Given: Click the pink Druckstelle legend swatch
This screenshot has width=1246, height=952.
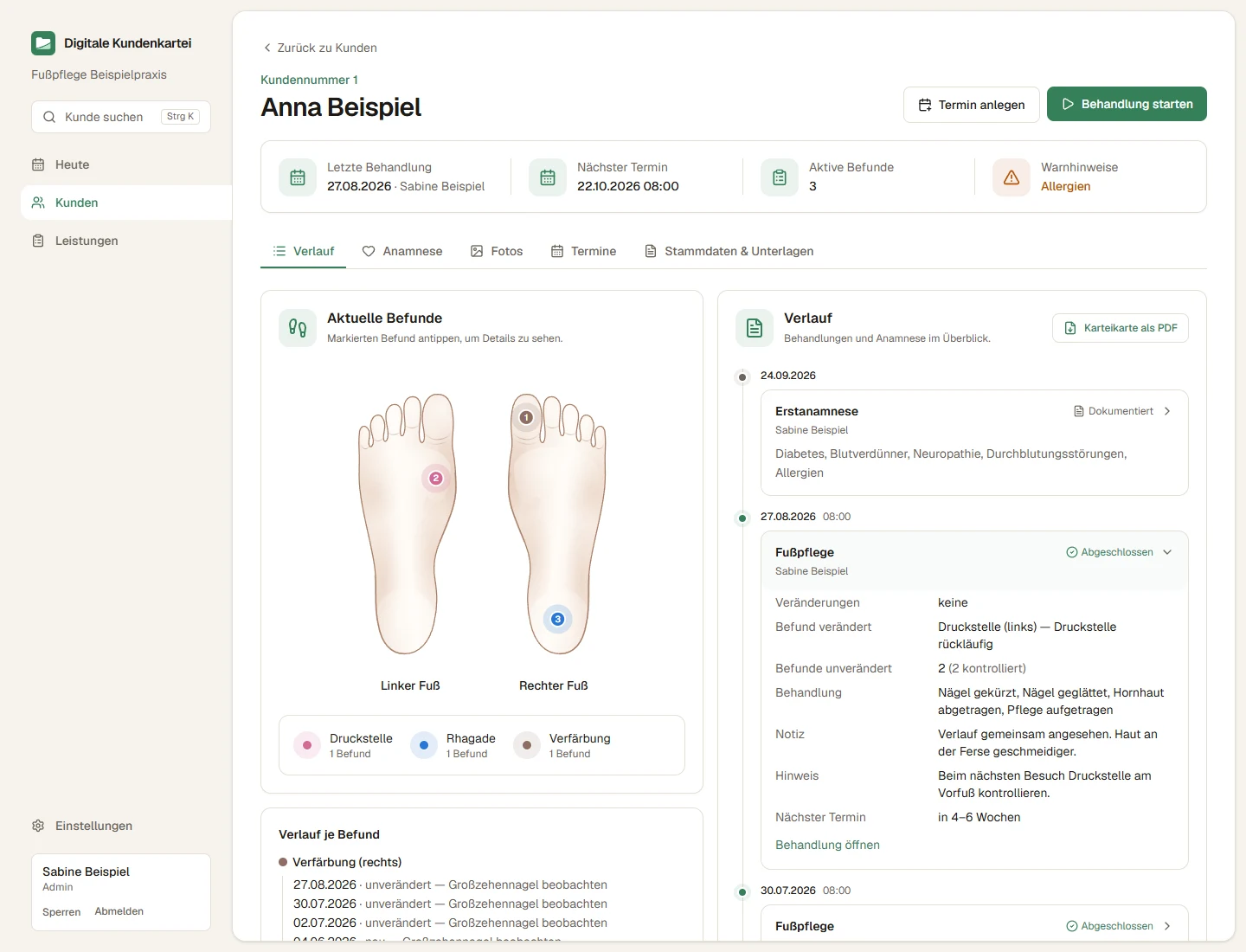Looking at the screenshot, I should [x=307, y=745].
